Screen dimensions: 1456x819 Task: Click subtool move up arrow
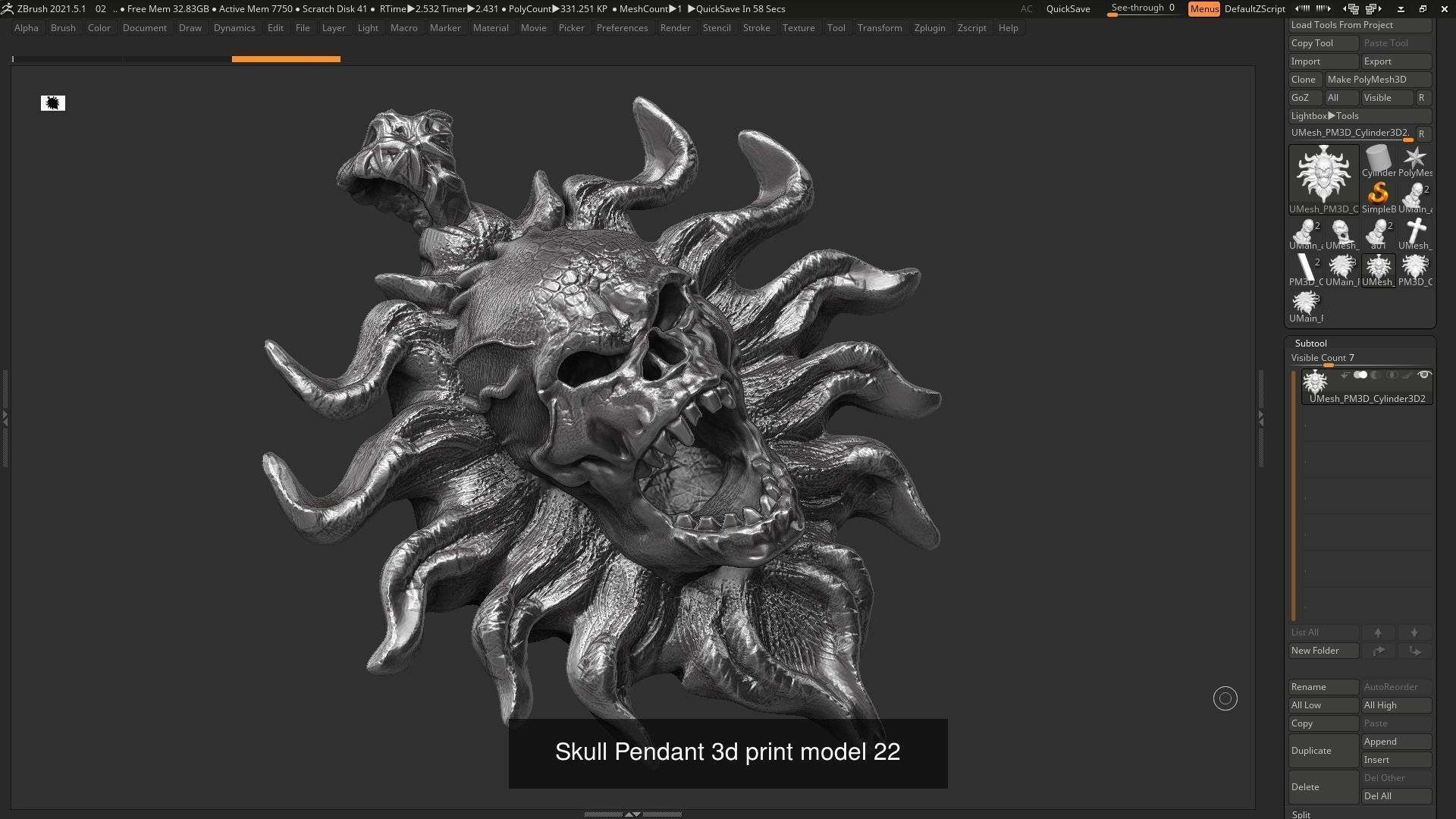click(1378, 632)
